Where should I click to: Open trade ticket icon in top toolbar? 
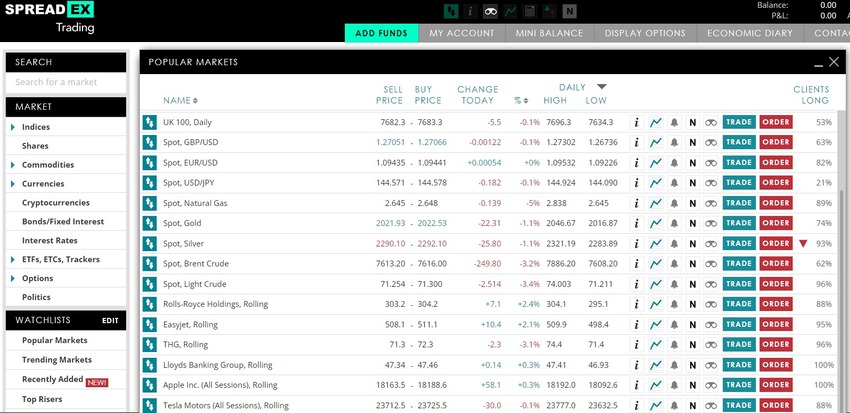point(451,11)
